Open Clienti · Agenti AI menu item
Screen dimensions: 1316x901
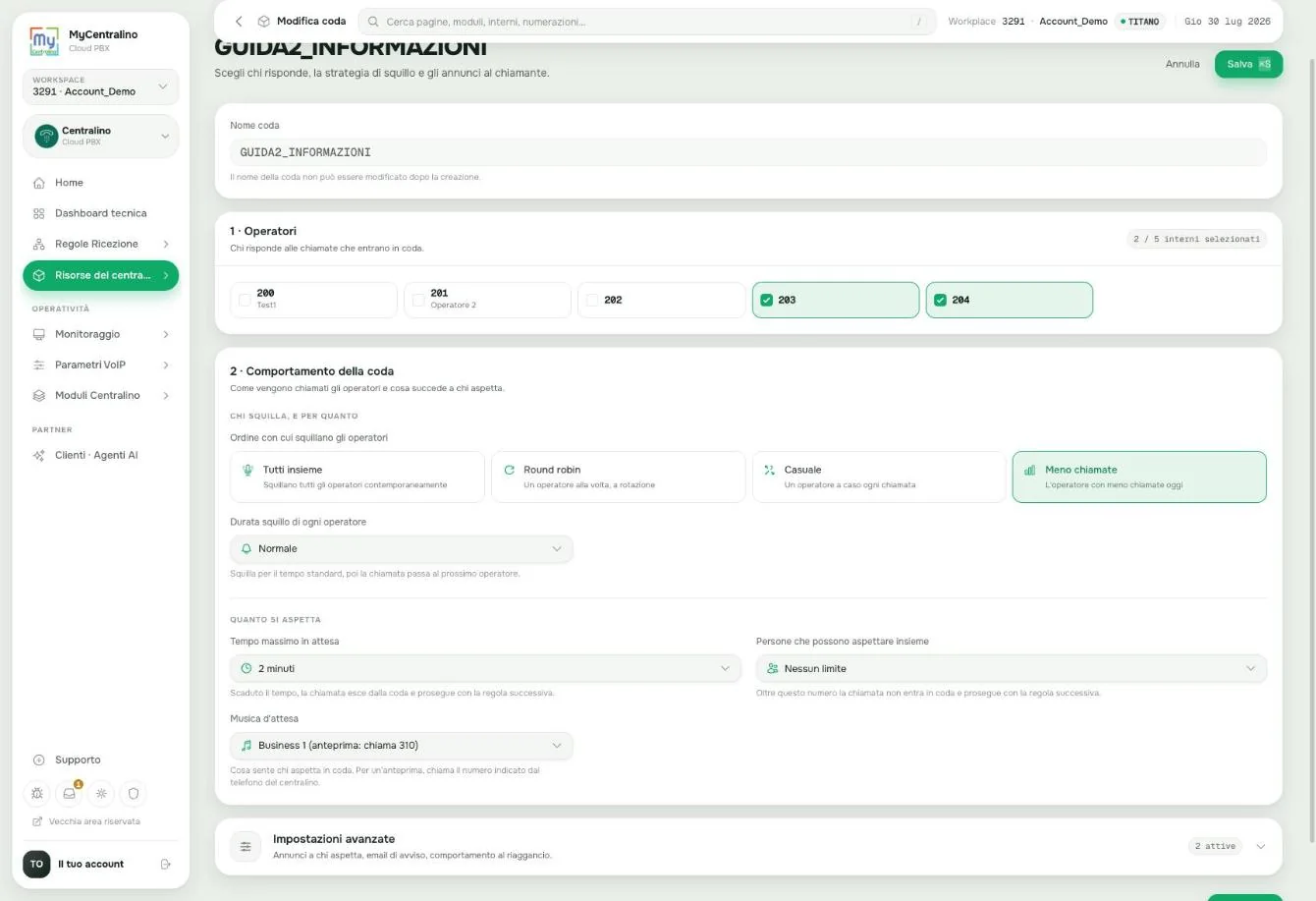click(100, 455)
